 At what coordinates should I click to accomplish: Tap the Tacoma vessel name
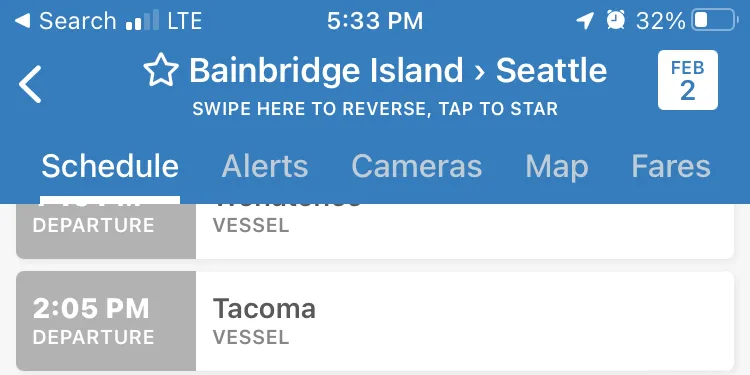click(x=264, y=308)
